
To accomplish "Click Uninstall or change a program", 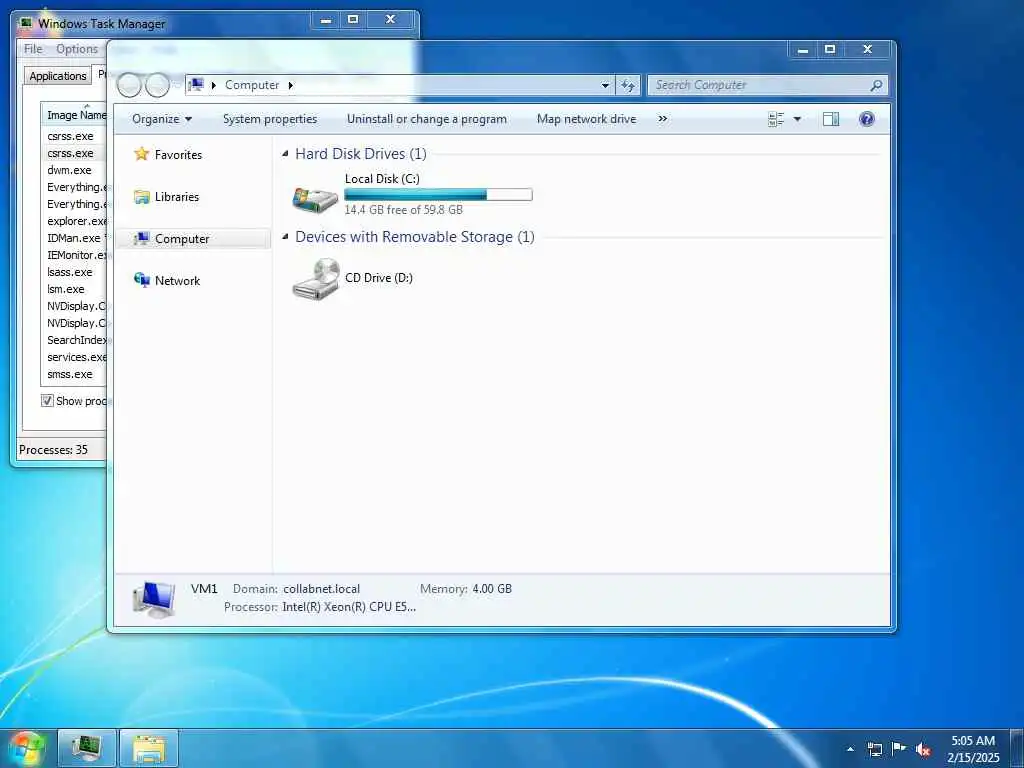I will click(426, 119).
